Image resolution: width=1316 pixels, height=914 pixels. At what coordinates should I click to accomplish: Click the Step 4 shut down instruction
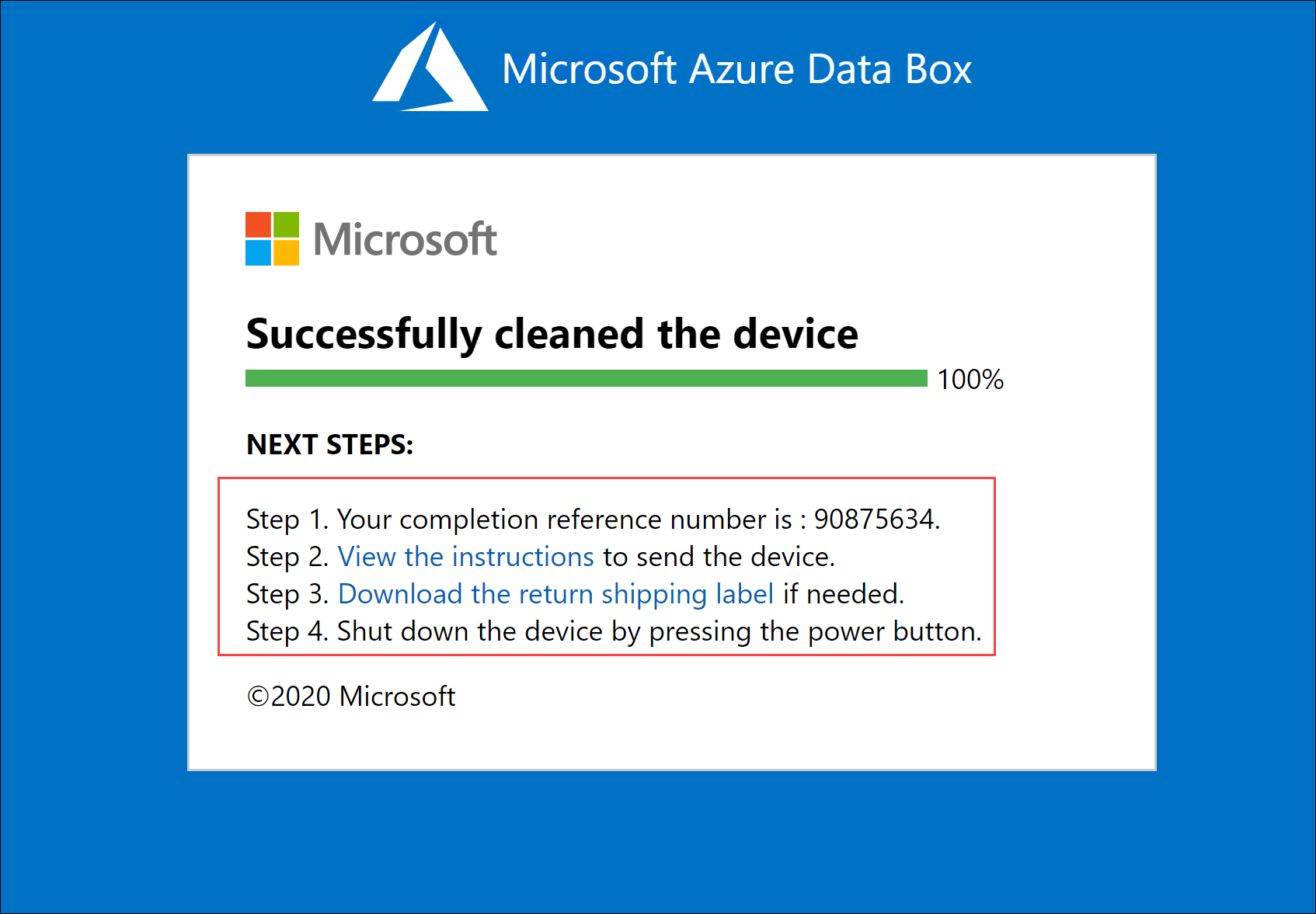point(614,631)
